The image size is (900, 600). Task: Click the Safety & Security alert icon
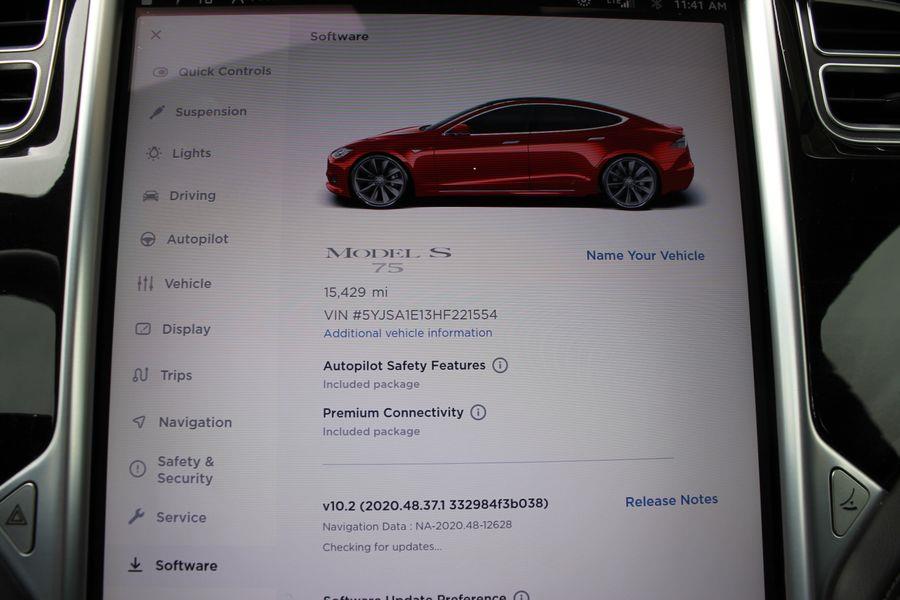(137, 469)
